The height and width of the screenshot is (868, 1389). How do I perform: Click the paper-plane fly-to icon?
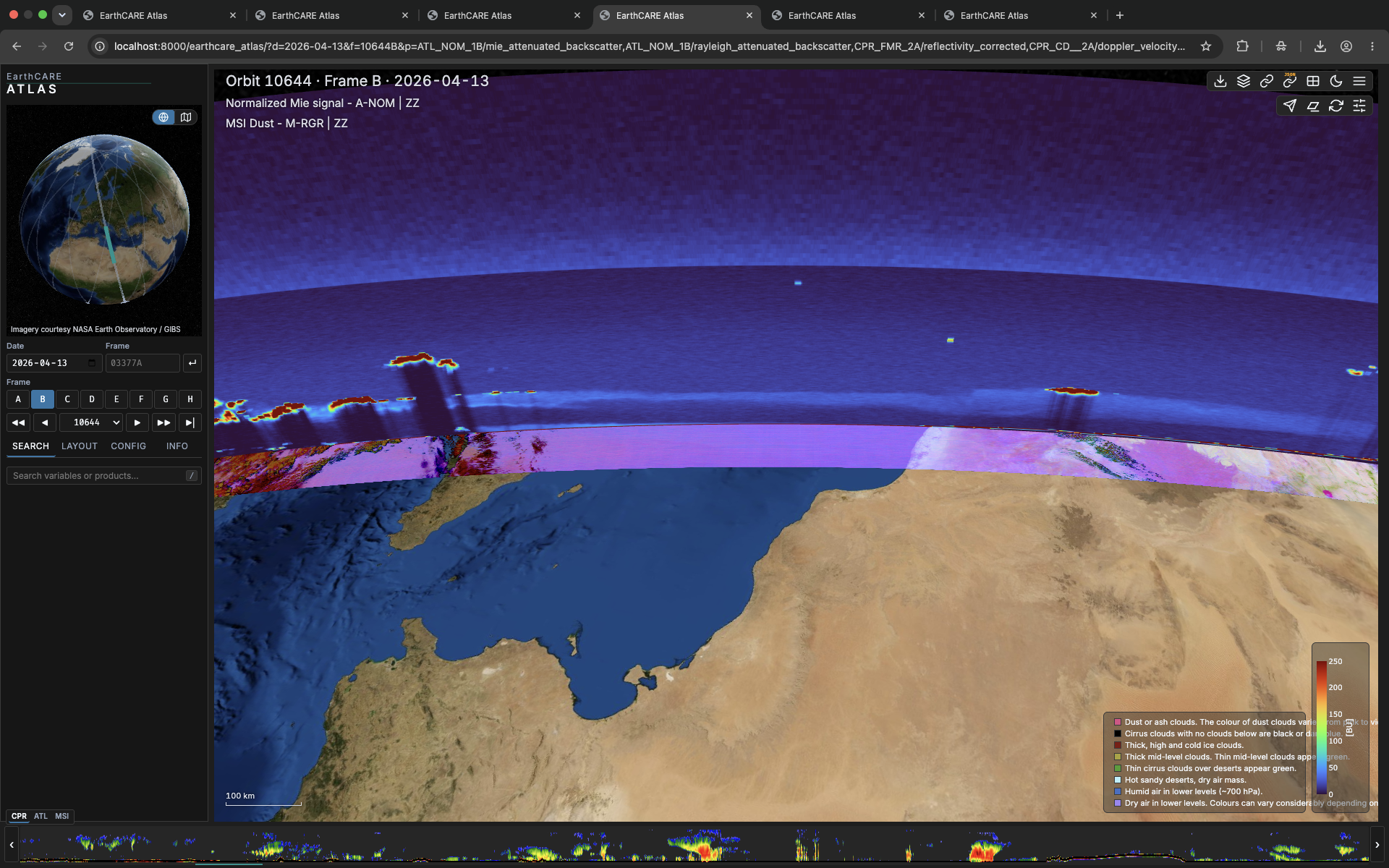coord(1290,106)
